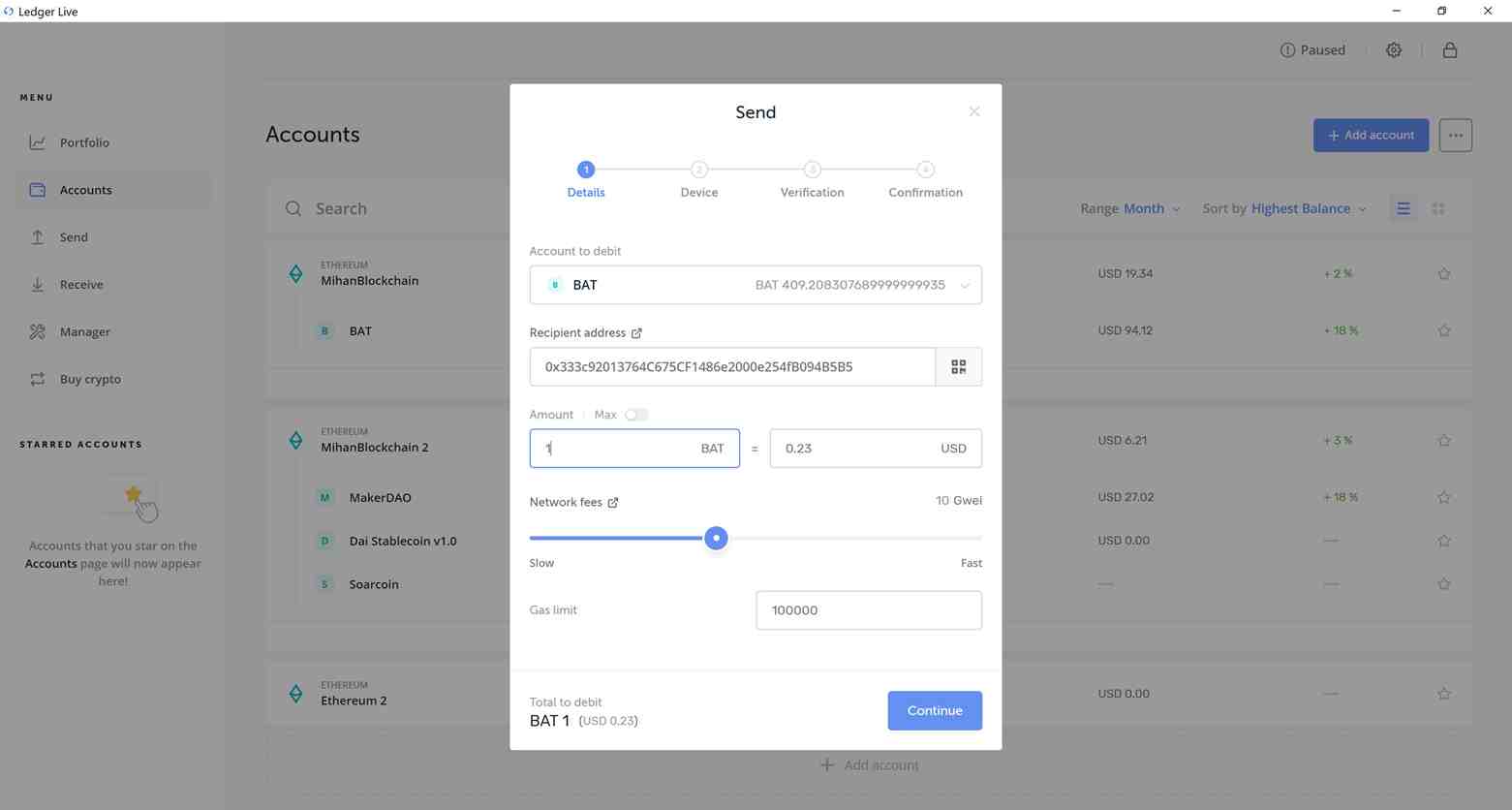Lock the app with the padlock icon
Screen dimensions: 1512x810
[x=1450, y=50]
